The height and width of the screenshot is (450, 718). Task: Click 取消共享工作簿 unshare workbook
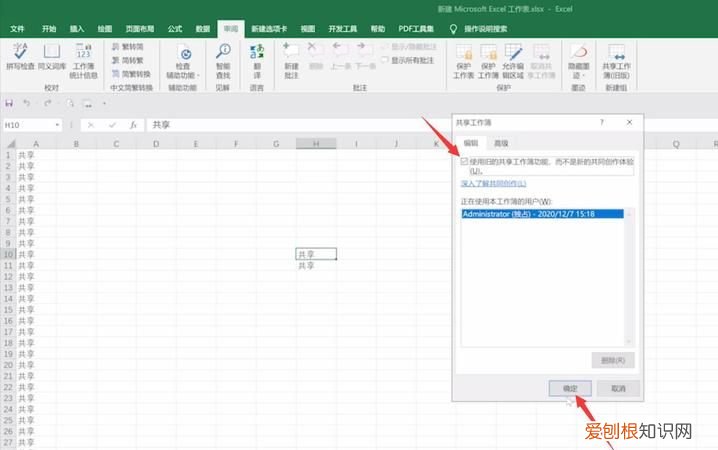pyautogui.click(x=541, y=61)
